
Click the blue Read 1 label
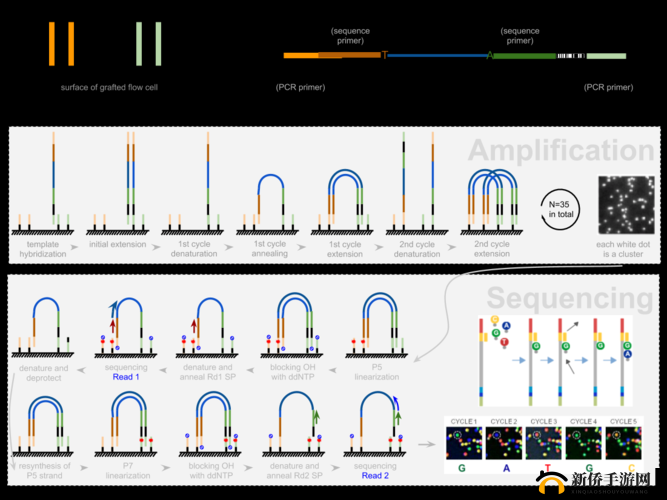[x=125, y=377]
